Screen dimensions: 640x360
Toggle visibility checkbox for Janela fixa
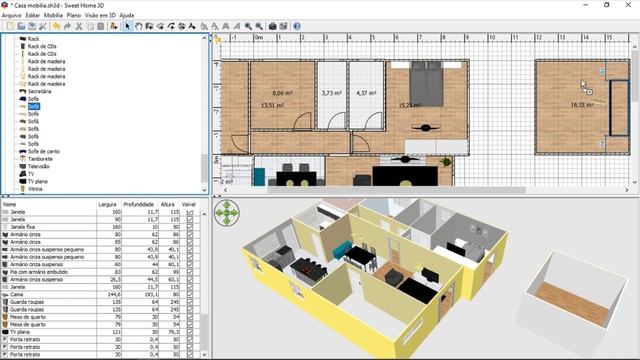point(190,227)
